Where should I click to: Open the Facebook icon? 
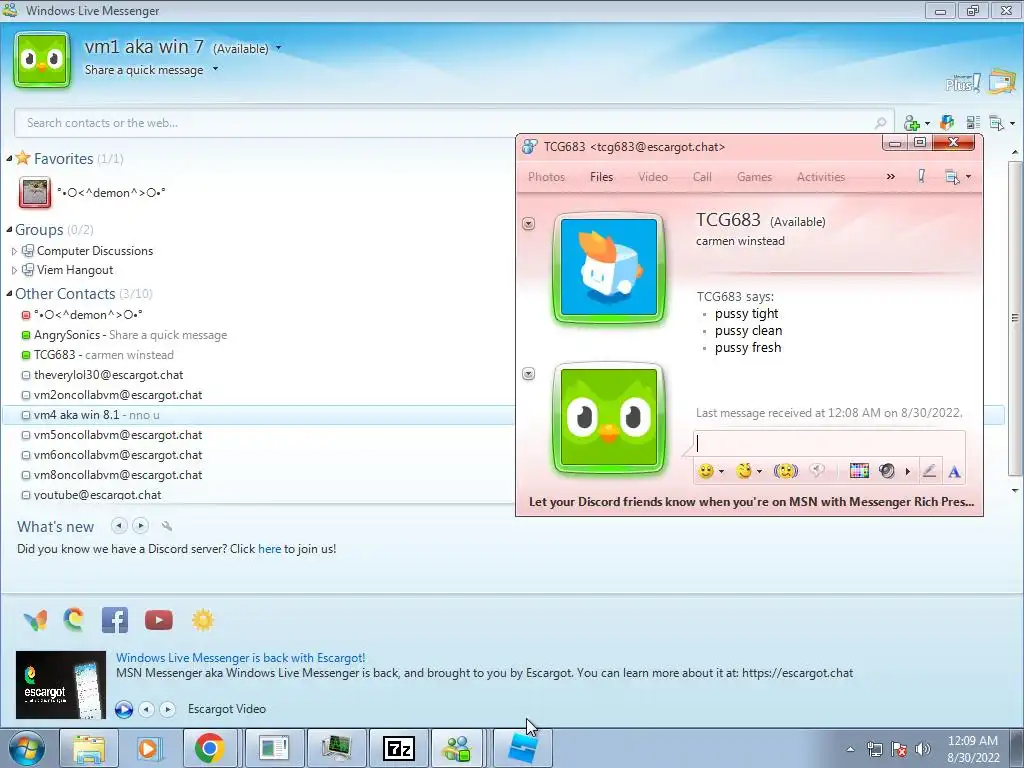[115, 620]
